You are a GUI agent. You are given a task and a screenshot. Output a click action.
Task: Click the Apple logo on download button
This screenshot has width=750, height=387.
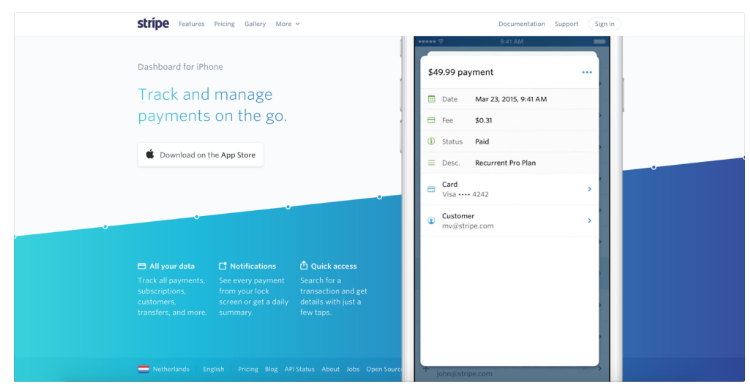150,154
